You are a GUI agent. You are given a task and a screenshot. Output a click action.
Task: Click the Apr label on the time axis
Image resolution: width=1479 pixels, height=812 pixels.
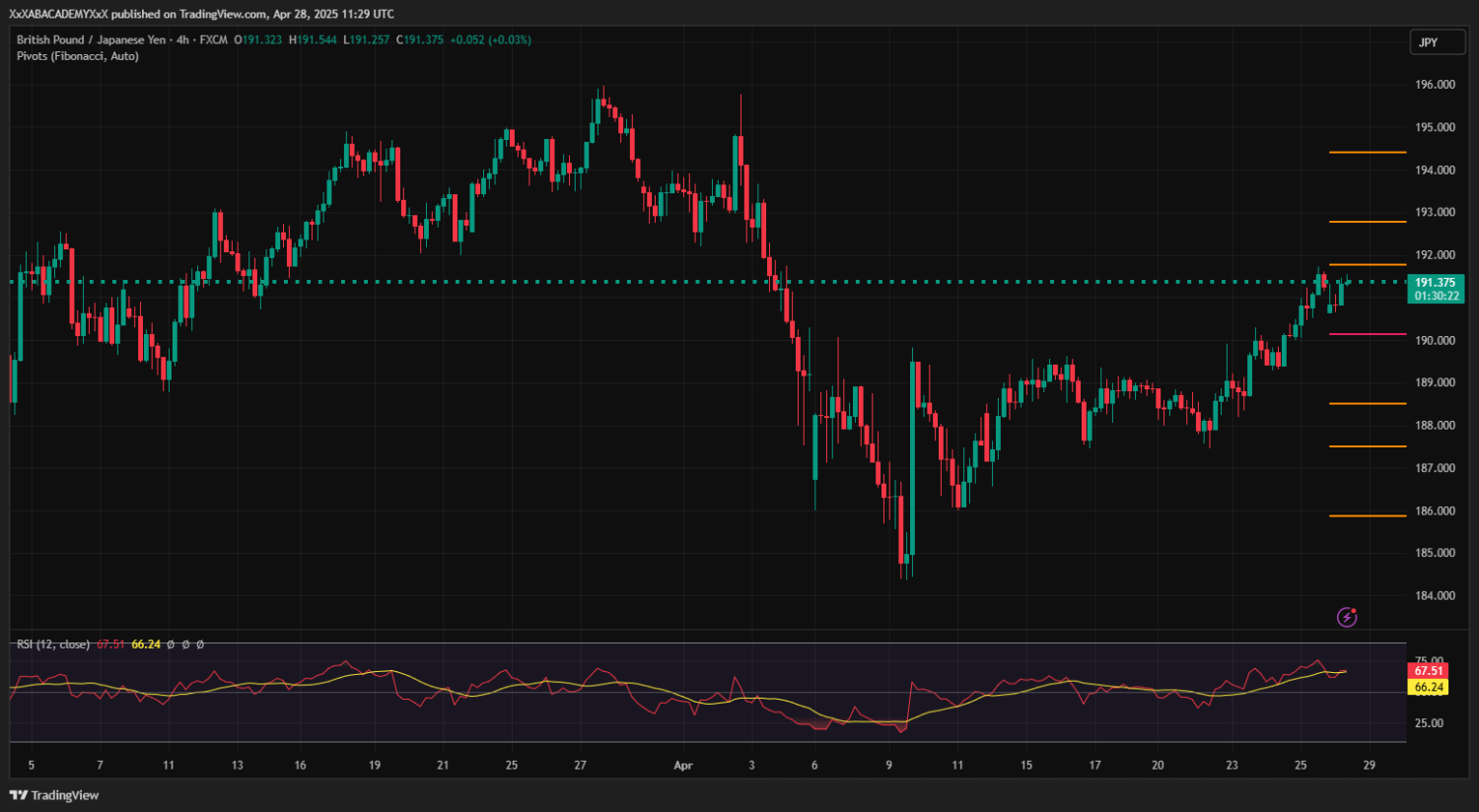pyautogui.click(x=683, y=766)
